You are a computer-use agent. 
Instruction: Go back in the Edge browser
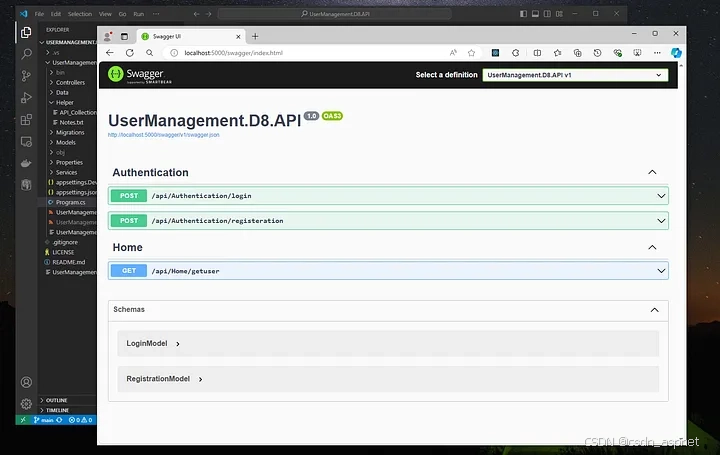pyautogui.click(x=109, y=53)
